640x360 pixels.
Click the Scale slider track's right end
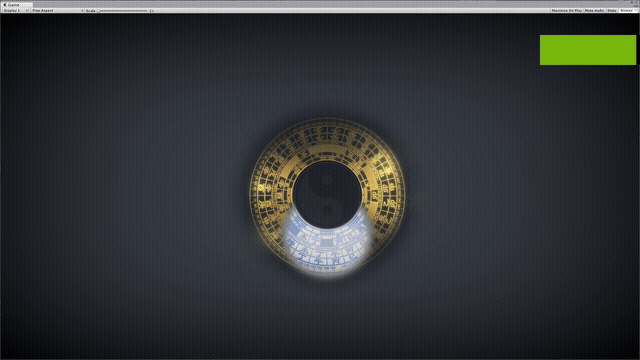(x=146, y=11)
